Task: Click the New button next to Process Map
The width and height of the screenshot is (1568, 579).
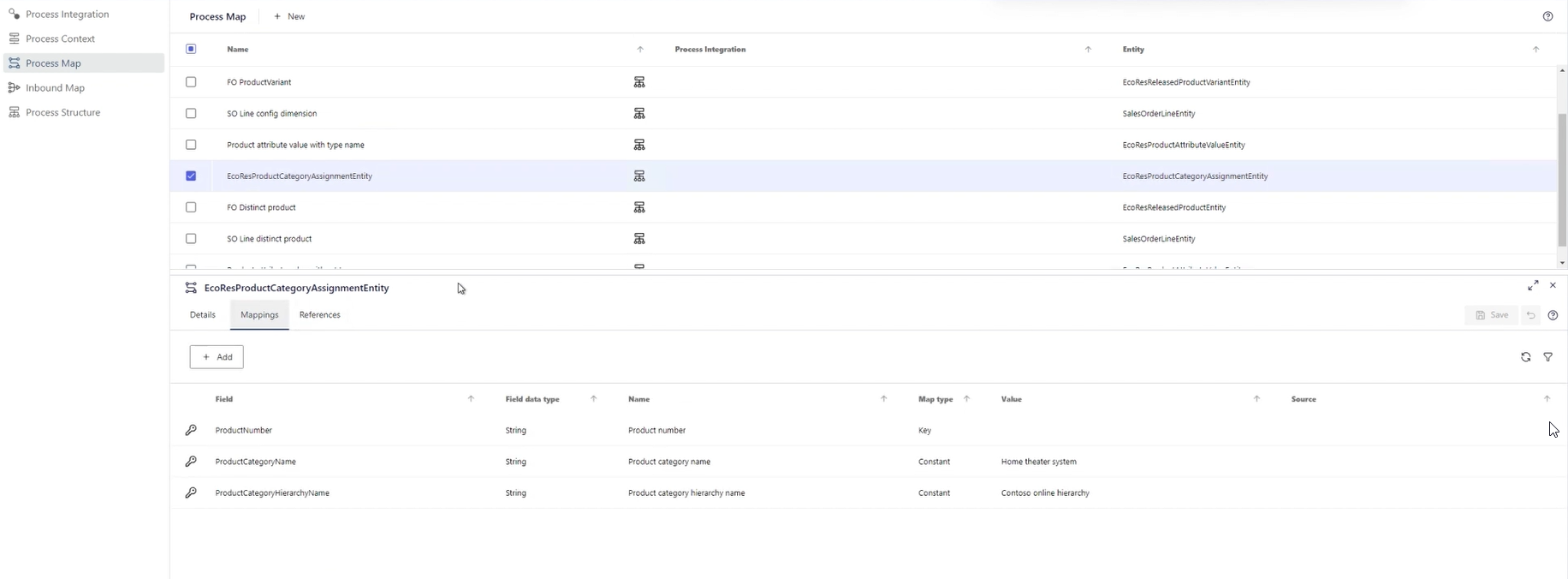Action: (289, 16)
